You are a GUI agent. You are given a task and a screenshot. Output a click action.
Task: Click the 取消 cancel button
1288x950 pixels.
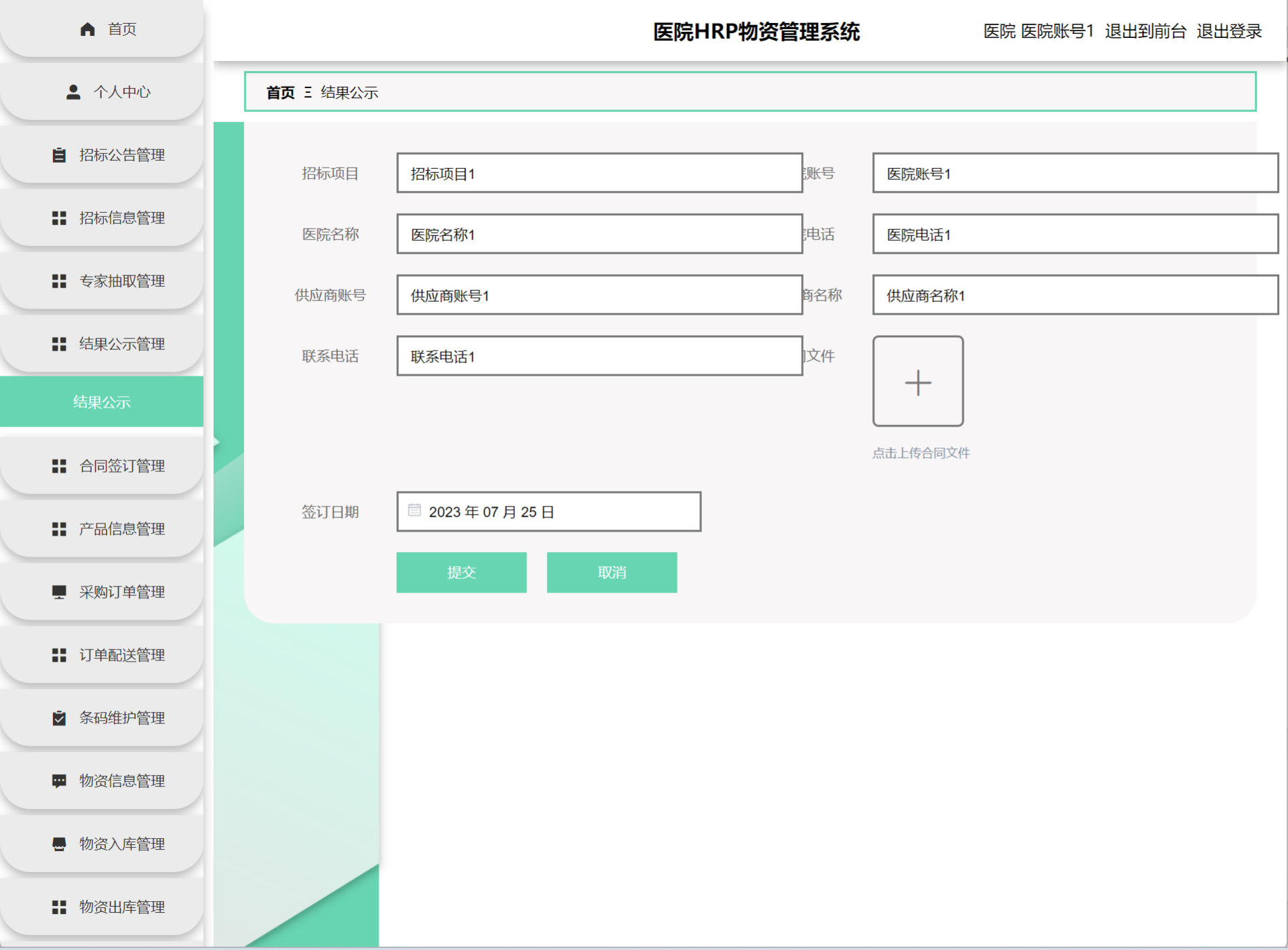(612, 572)
